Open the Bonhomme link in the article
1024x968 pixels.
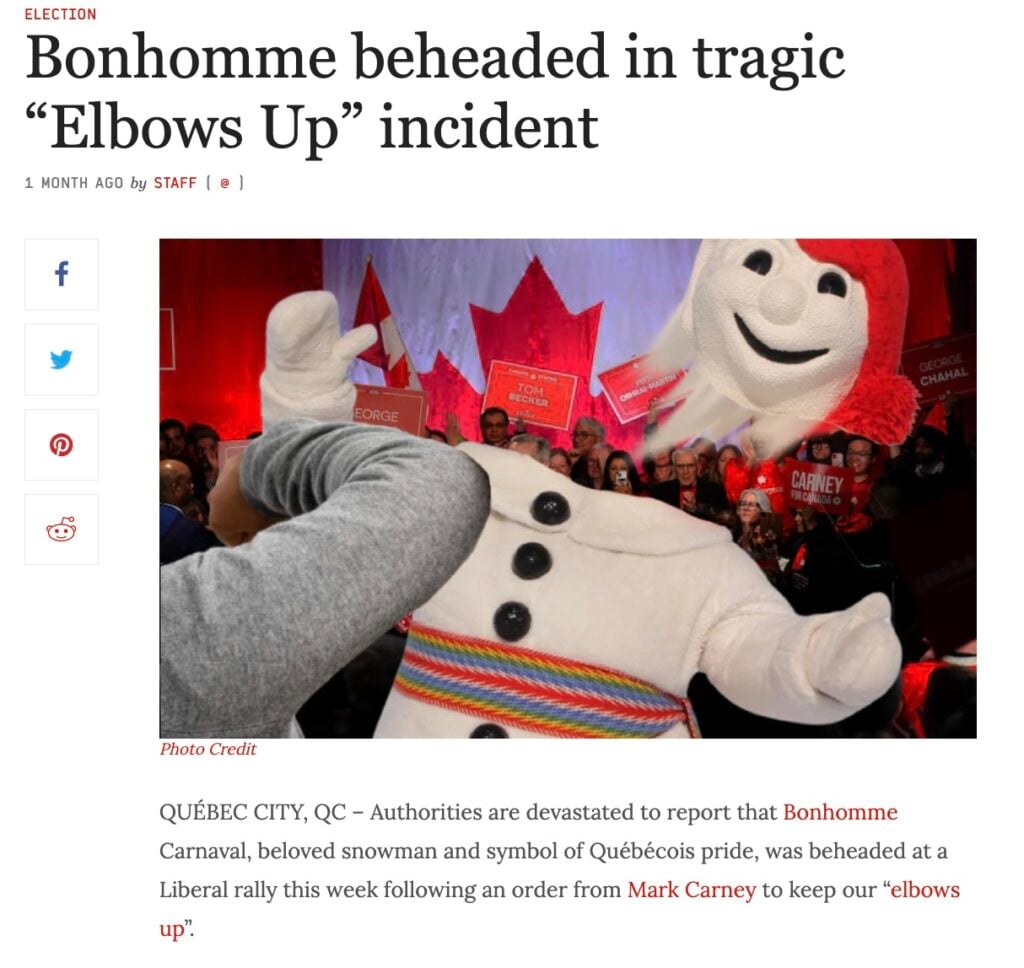point(840,812)
